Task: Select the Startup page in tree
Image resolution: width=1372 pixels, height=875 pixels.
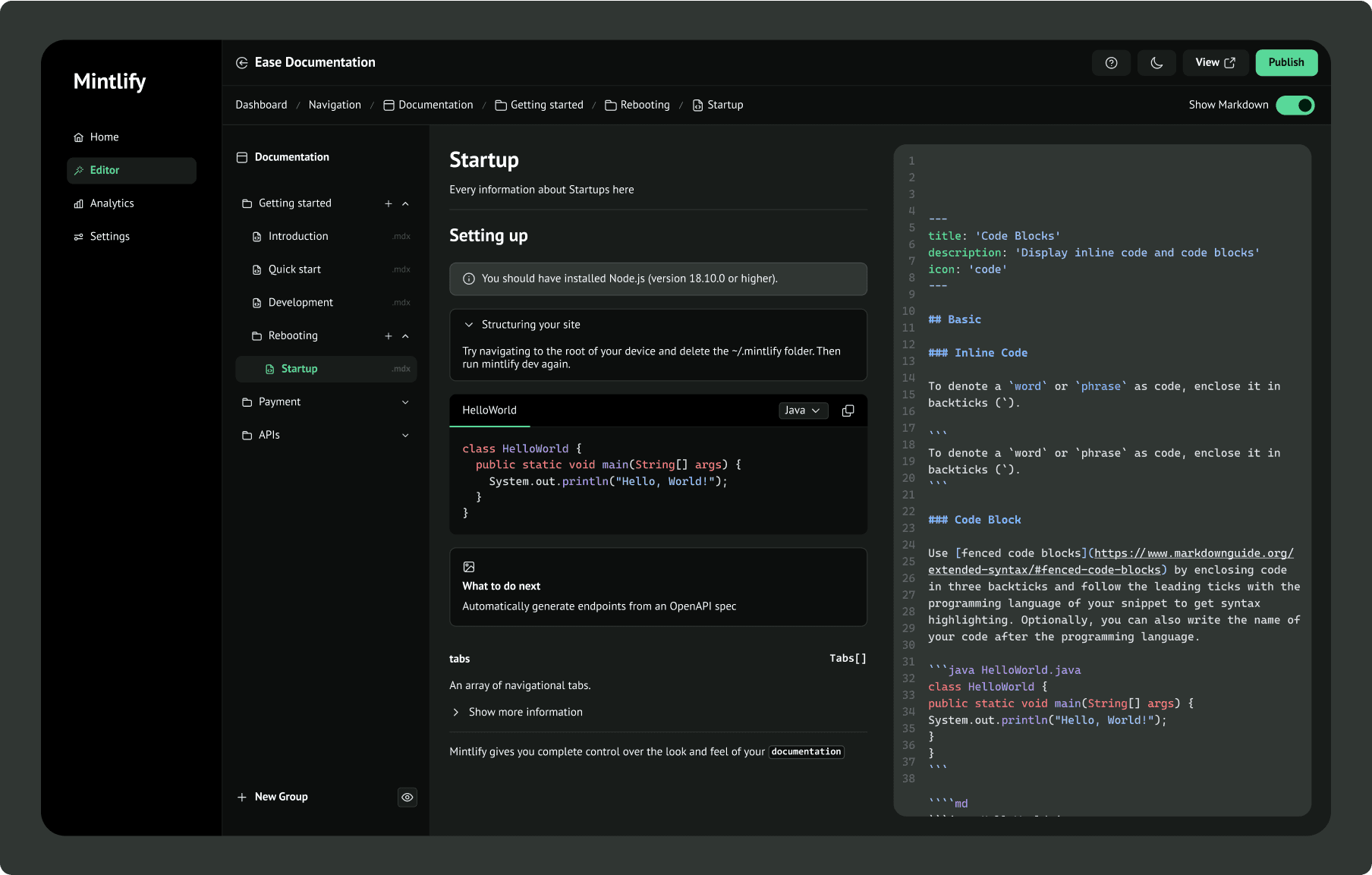Action: (x=326, y=369)
